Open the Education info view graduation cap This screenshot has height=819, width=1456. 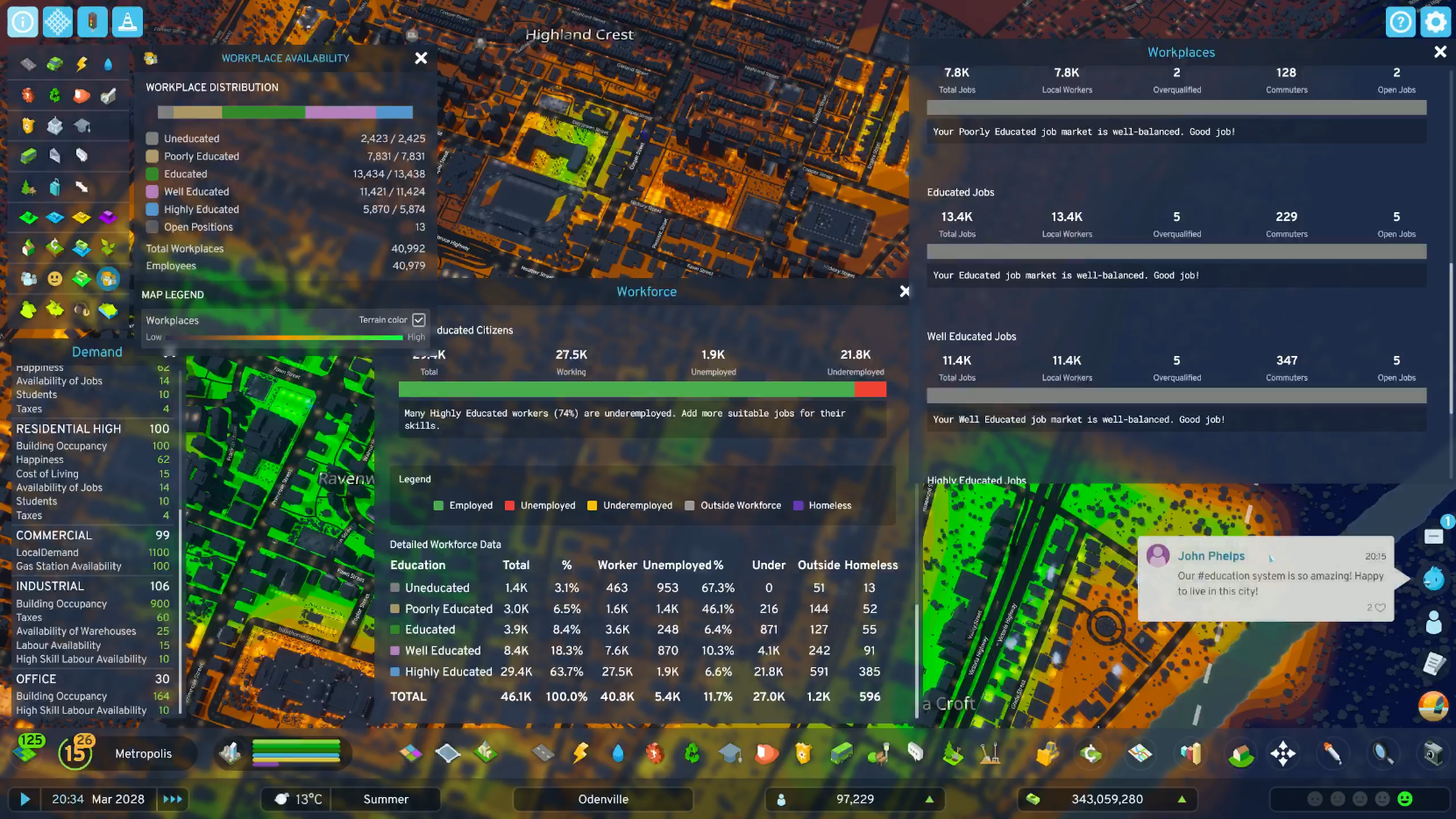click(82, 125)
